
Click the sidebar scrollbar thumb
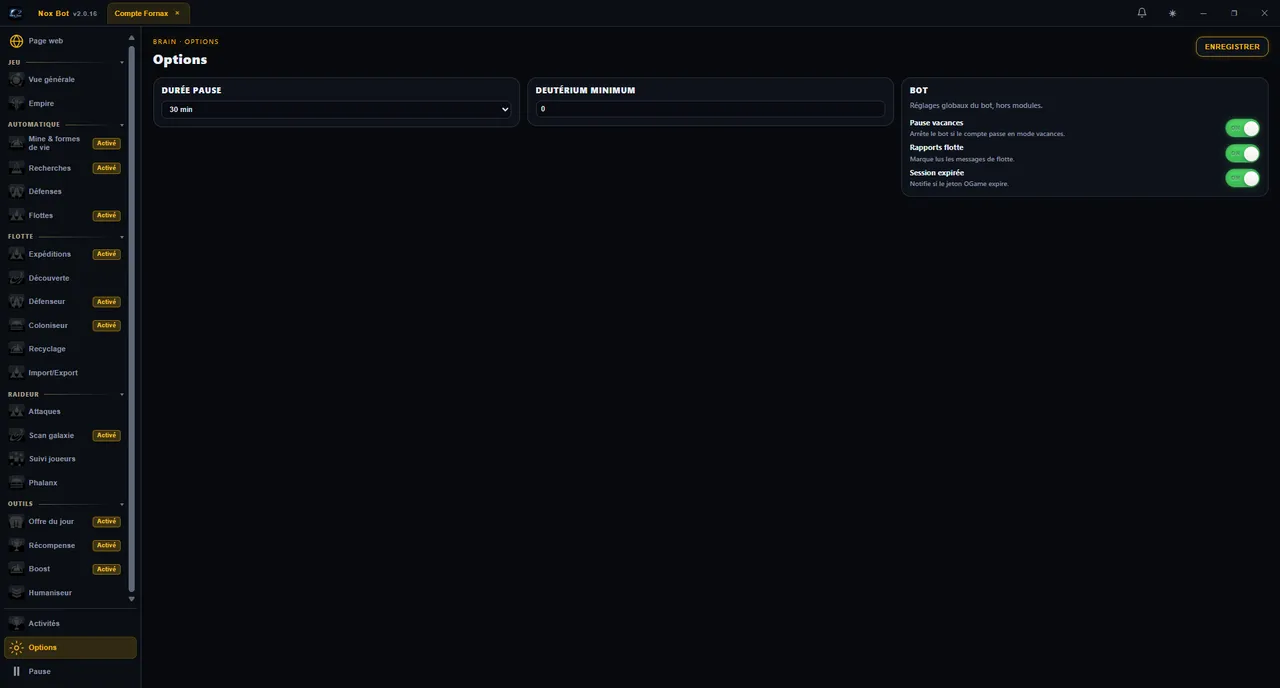point(132,318)
